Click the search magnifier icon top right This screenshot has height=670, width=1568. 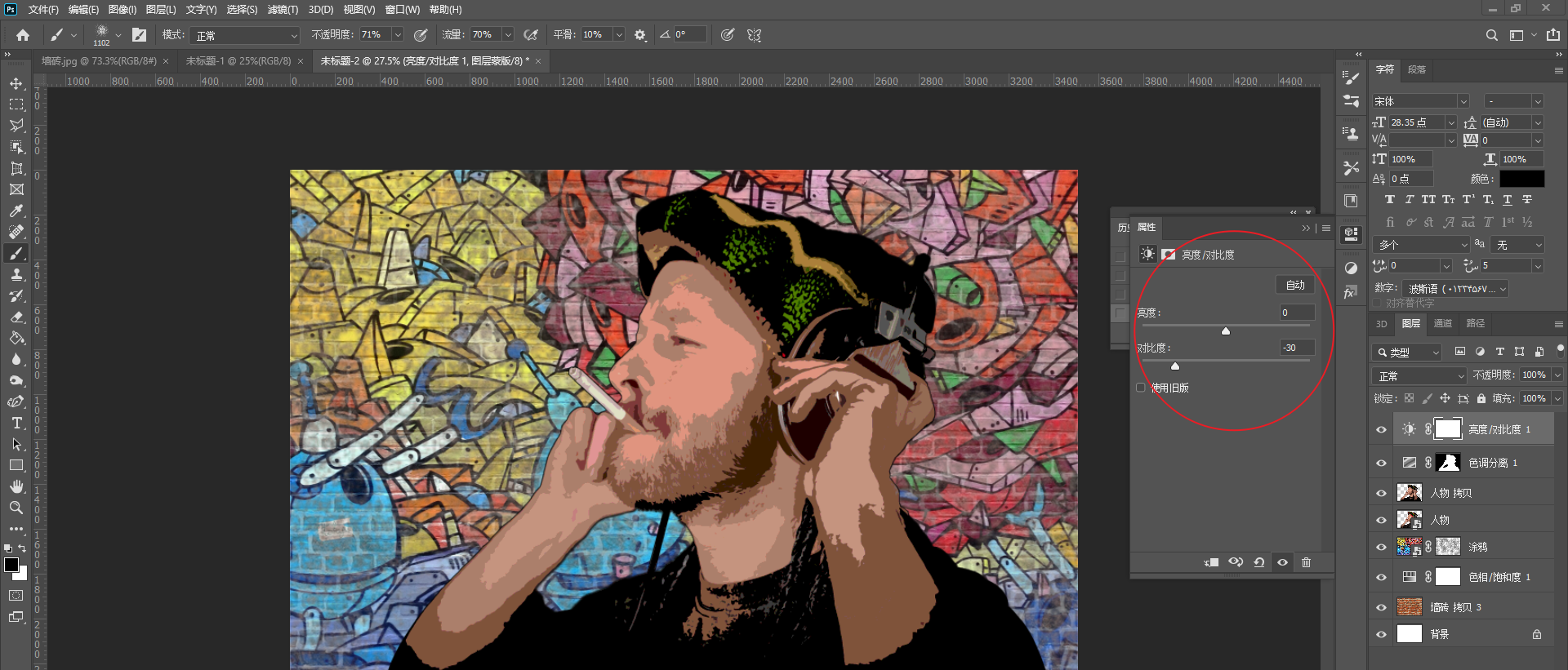(x=1492, y=35)
